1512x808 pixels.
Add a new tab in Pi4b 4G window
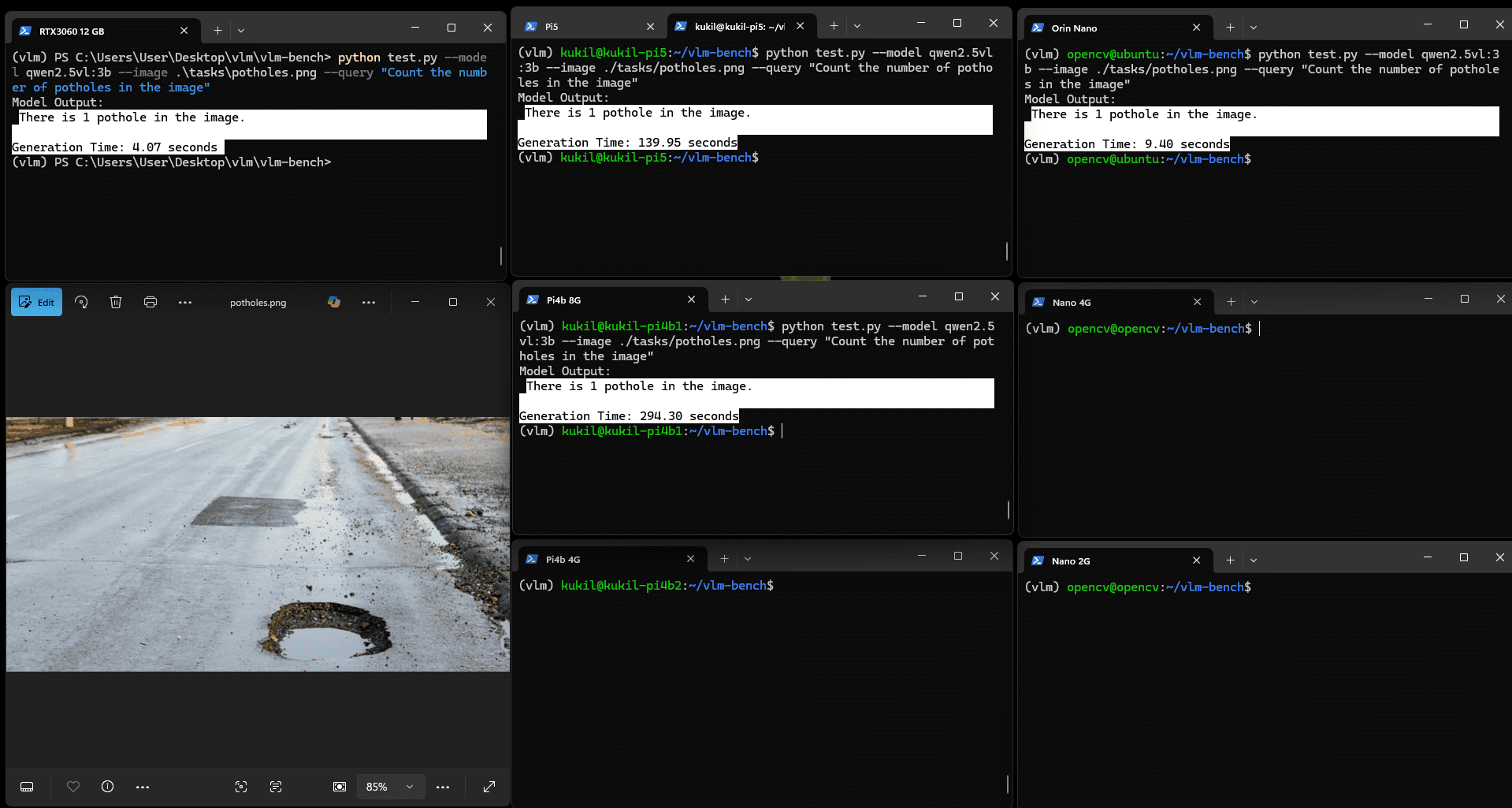tap(724, 559)
